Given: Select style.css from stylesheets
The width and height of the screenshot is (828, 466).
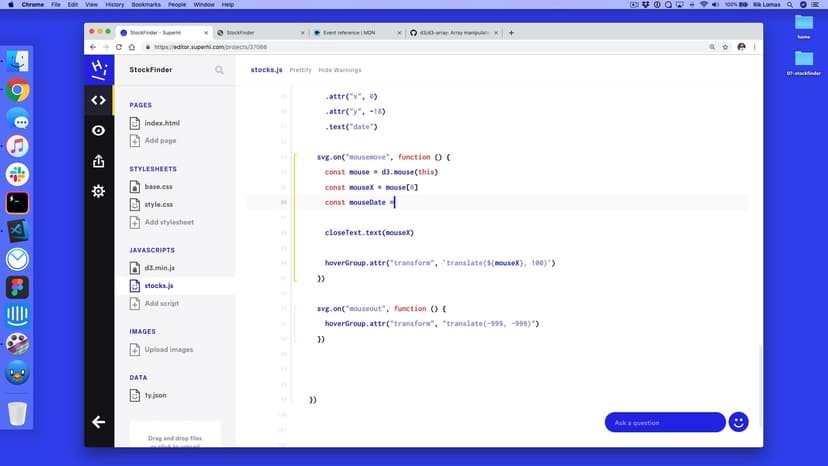Looking at the screenshot, I should click(158, 204).
